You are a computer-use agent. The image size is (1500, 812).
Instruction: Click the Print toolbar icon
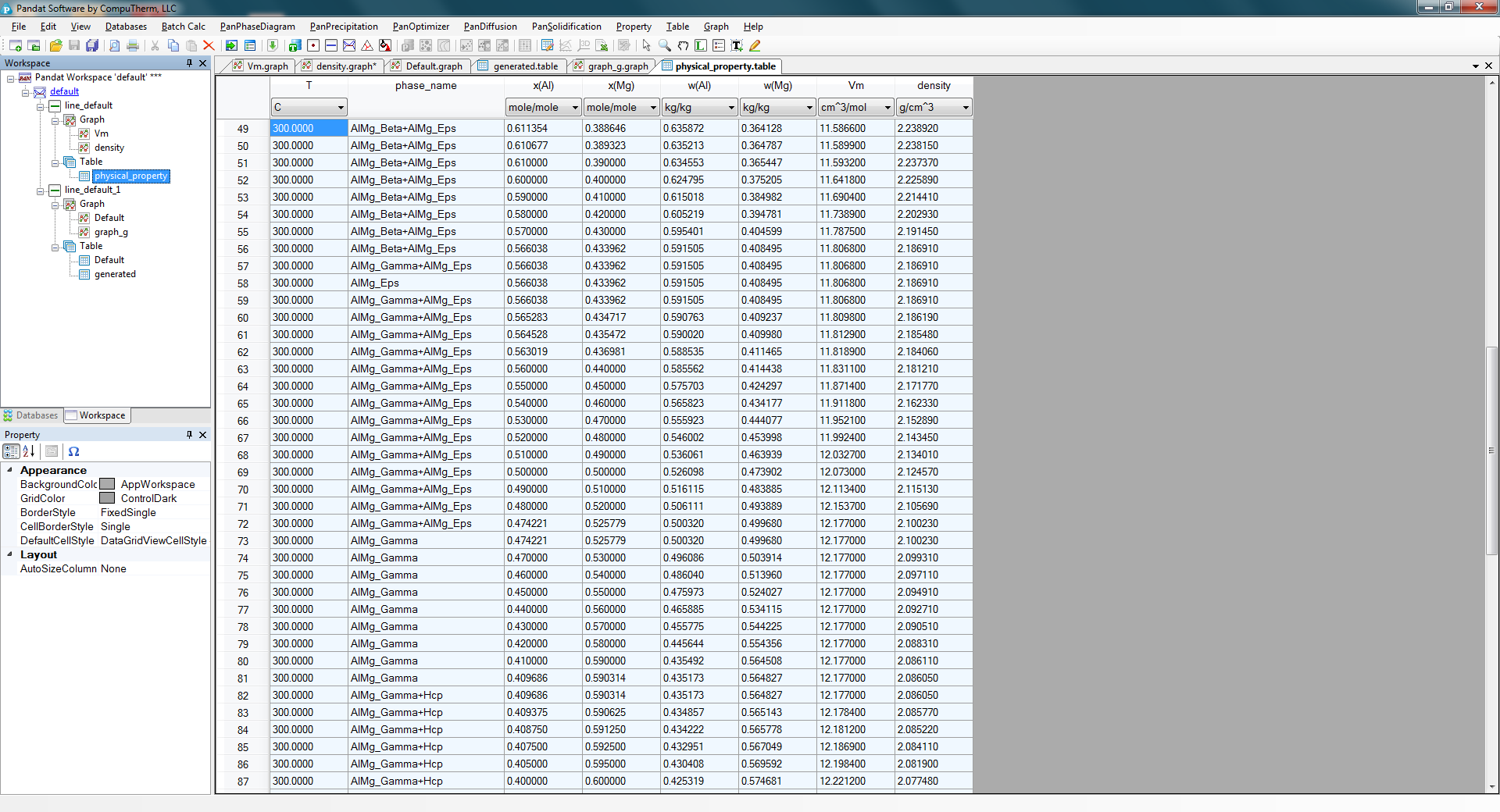133,46
